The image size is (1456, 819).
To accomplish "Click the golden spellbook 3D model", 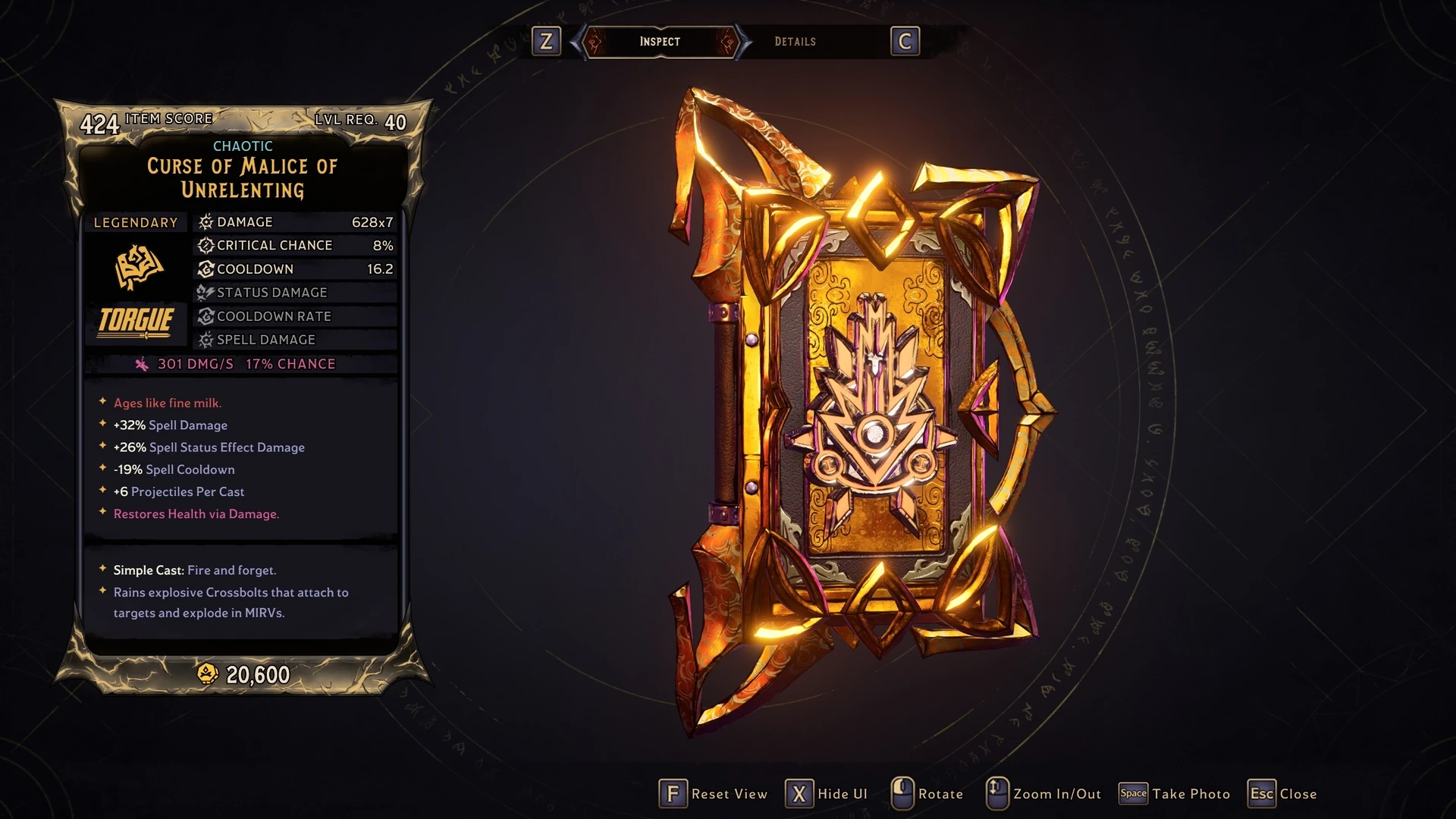I will click(x=861, y=409).
